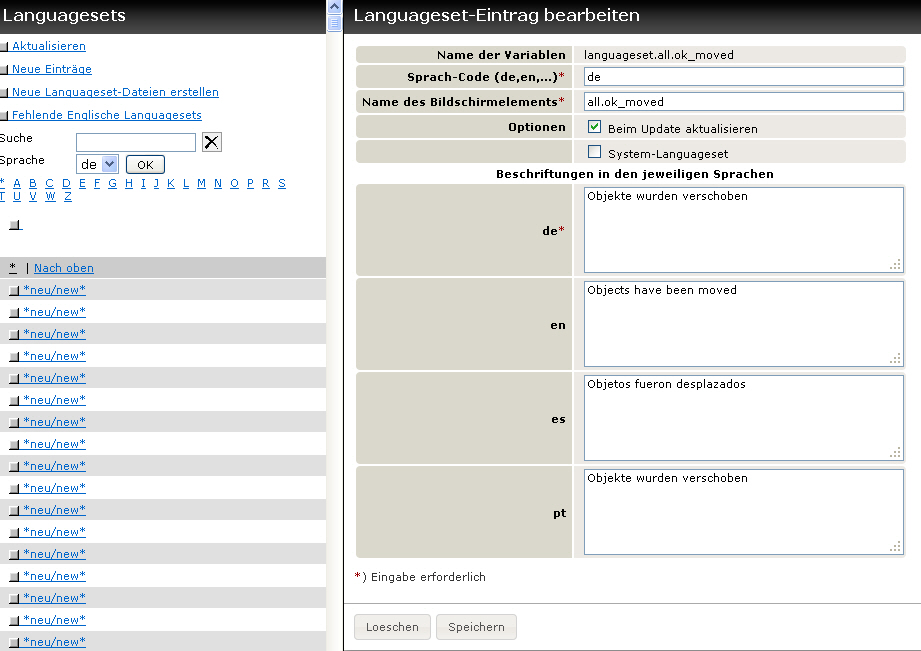Filter entries by letter A

[16, 183]
